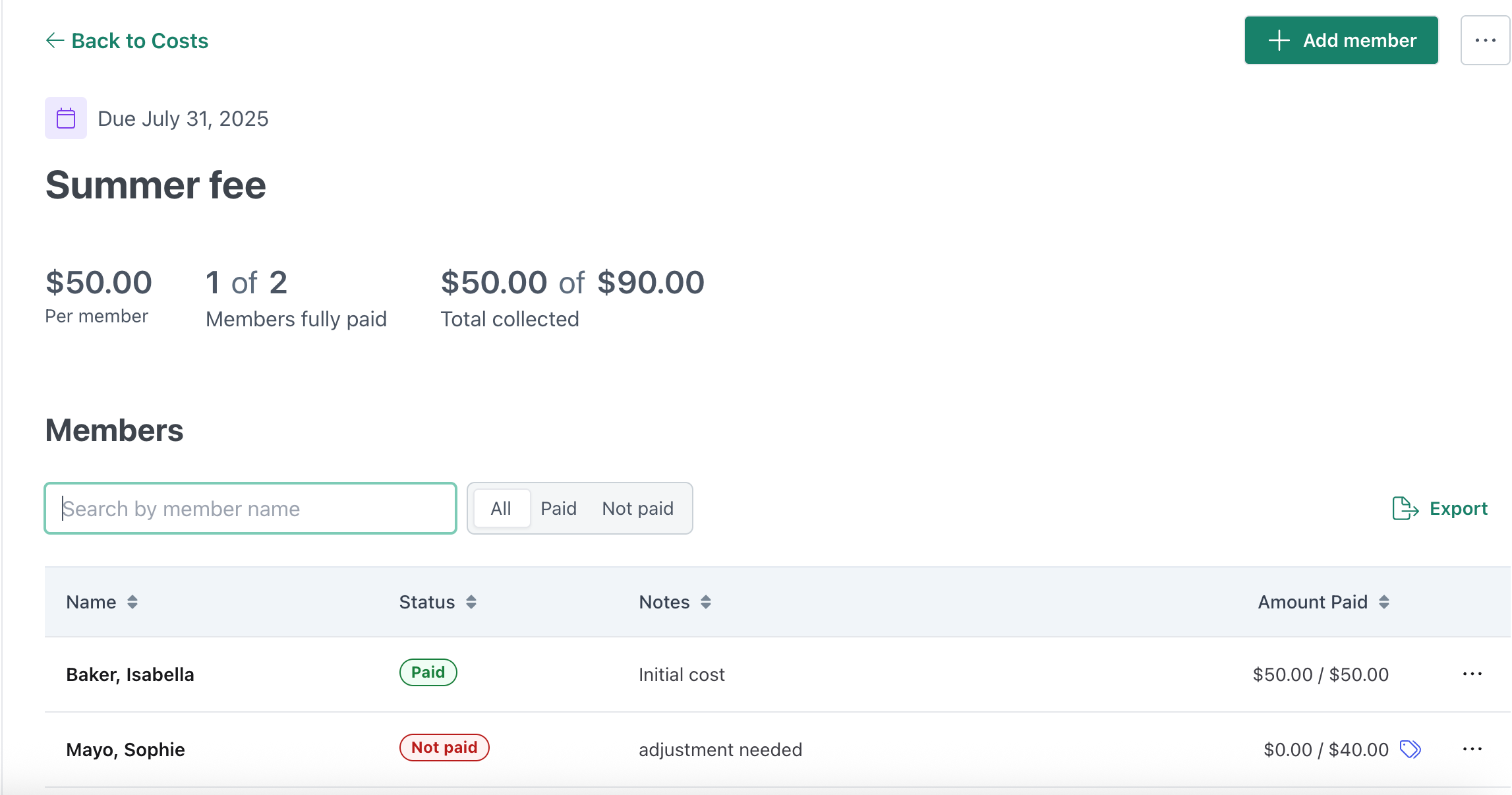Open the three-dots menu for Isabella Baker

(x=1472, y=674)
